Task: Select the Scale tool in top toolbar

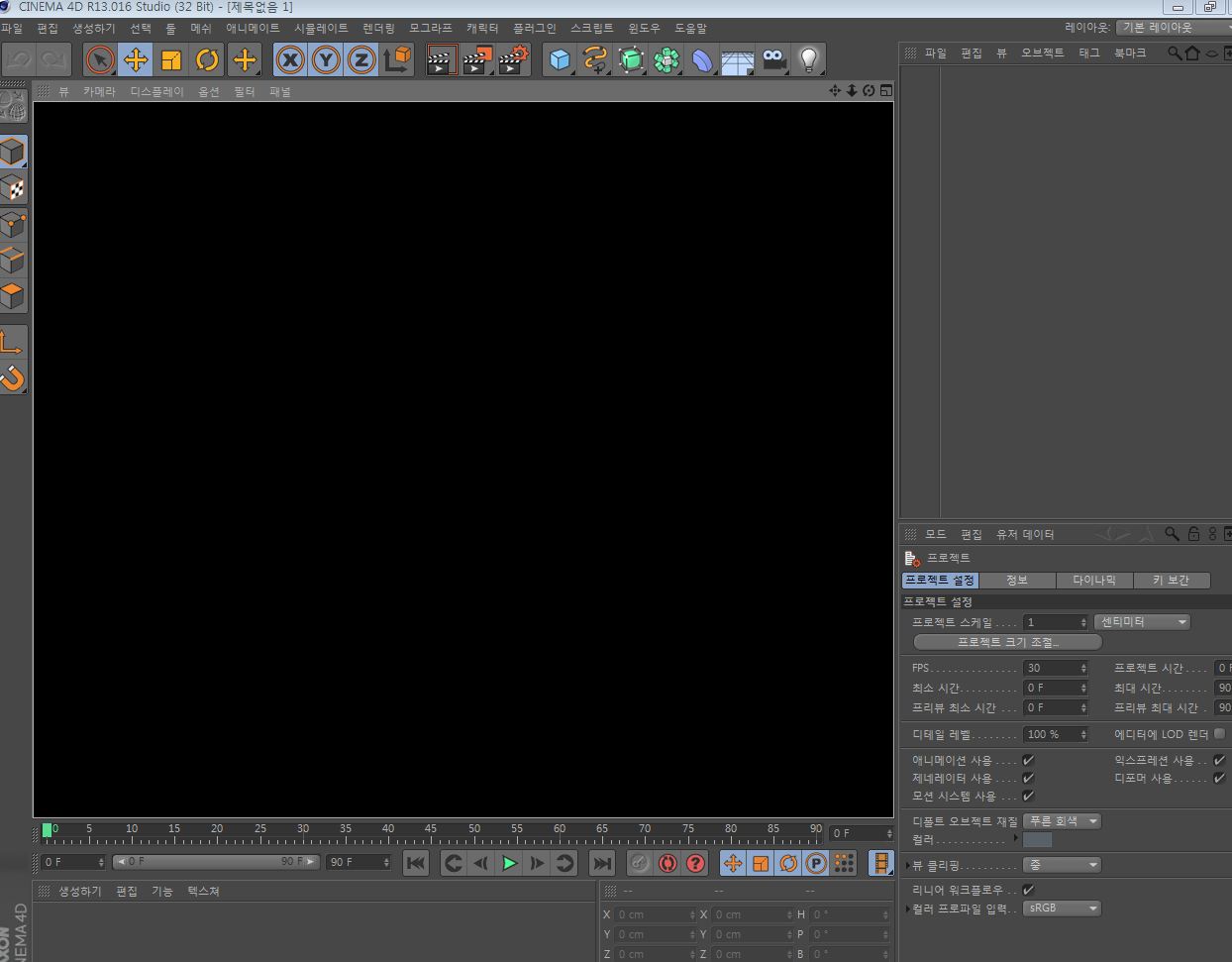Action: point(171,60)
